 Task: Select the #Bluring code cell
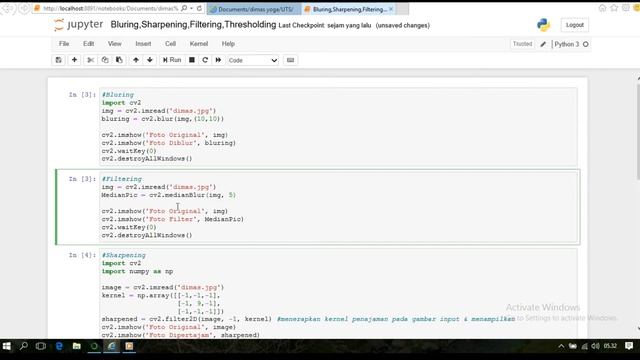tap(338, 127)
